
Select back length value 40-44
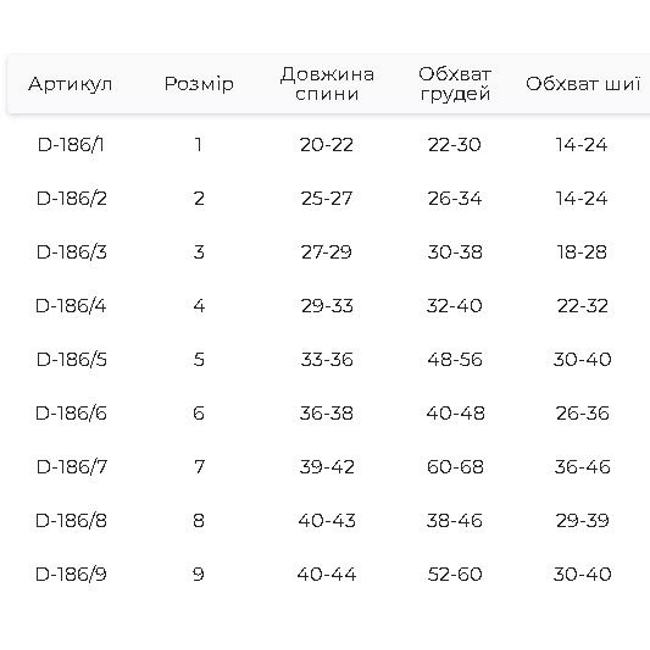pyautogui.click(x=327, y=574)
